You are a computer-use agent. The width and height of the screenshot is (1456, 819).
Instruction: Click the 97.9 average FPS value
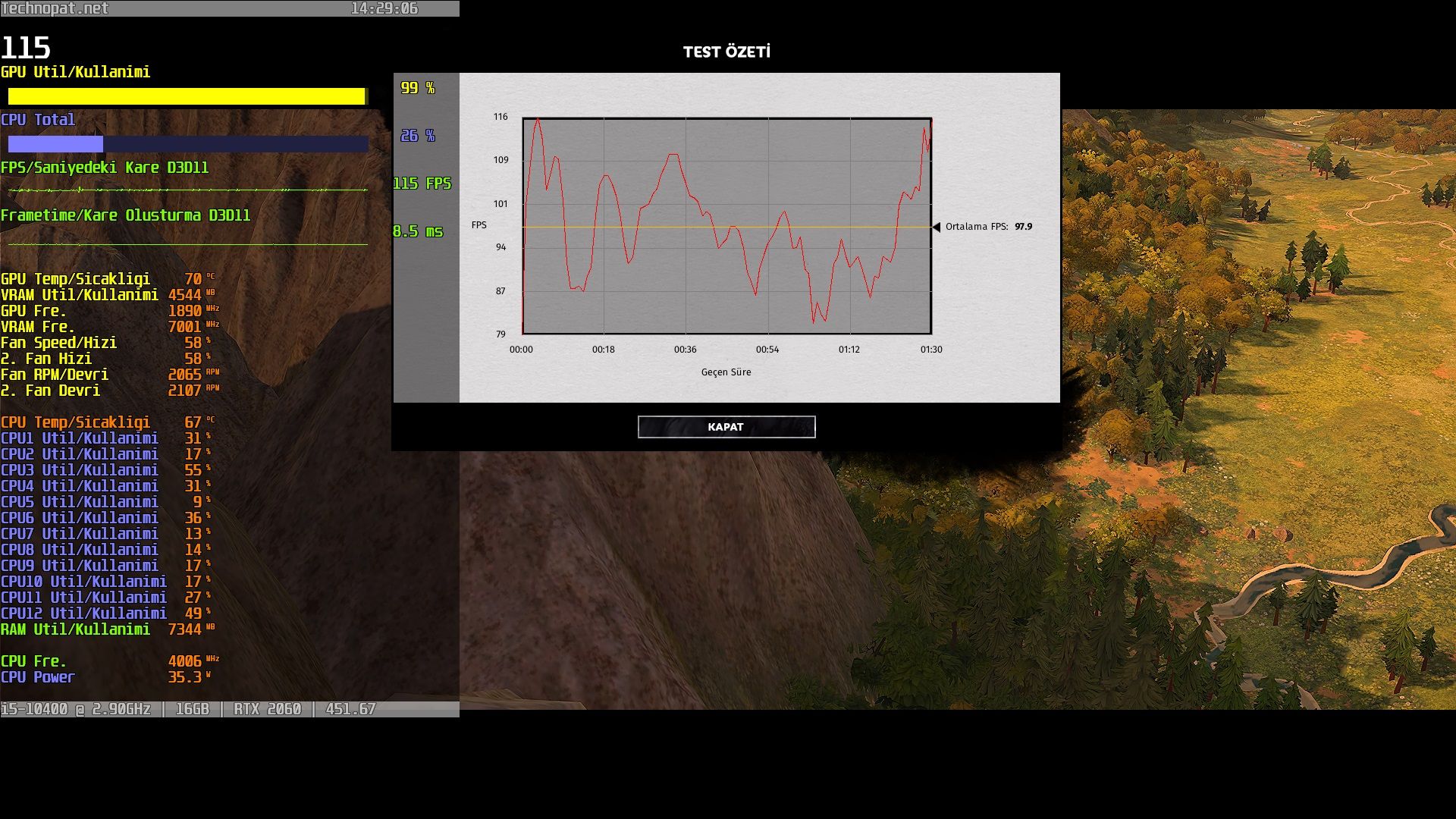(x=1023, y=227)
